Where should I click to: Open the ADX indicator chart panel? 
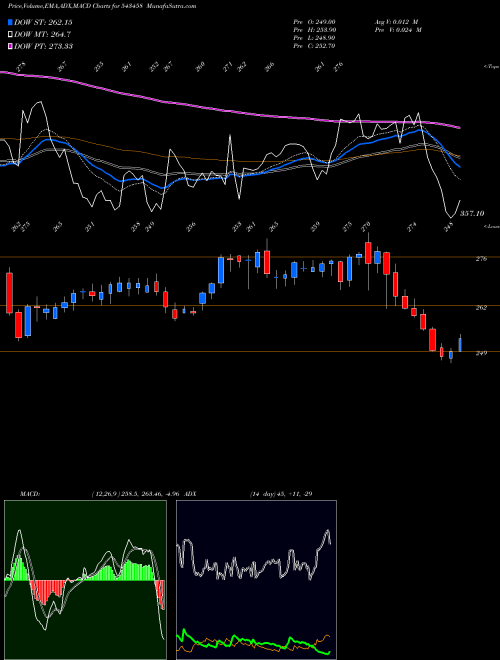pyautogui.click(x=256, y=580)
